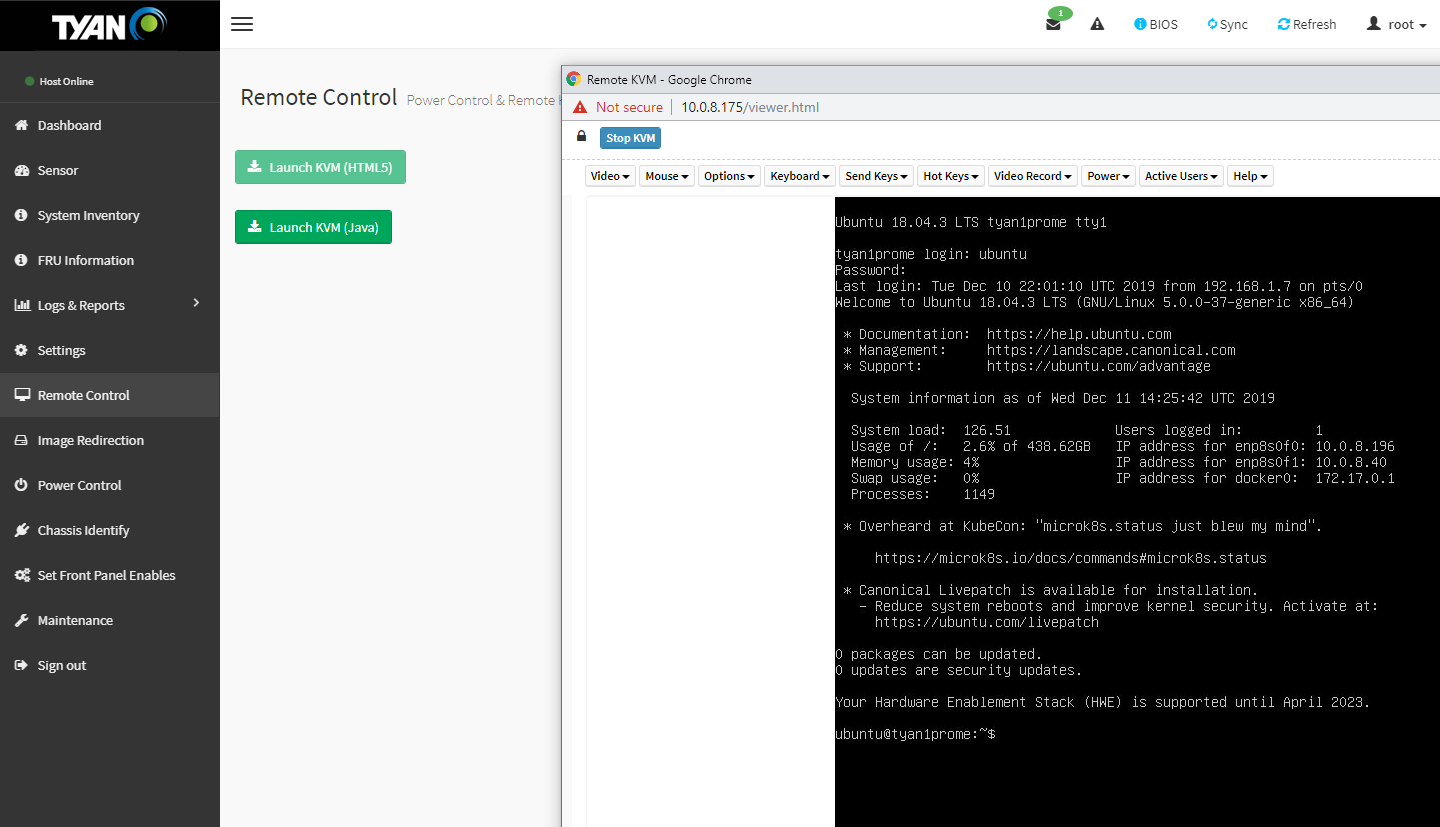Click the Chrome icon in Remote KVM title bar
The image size is (1440, 827).
click(573, 79)
